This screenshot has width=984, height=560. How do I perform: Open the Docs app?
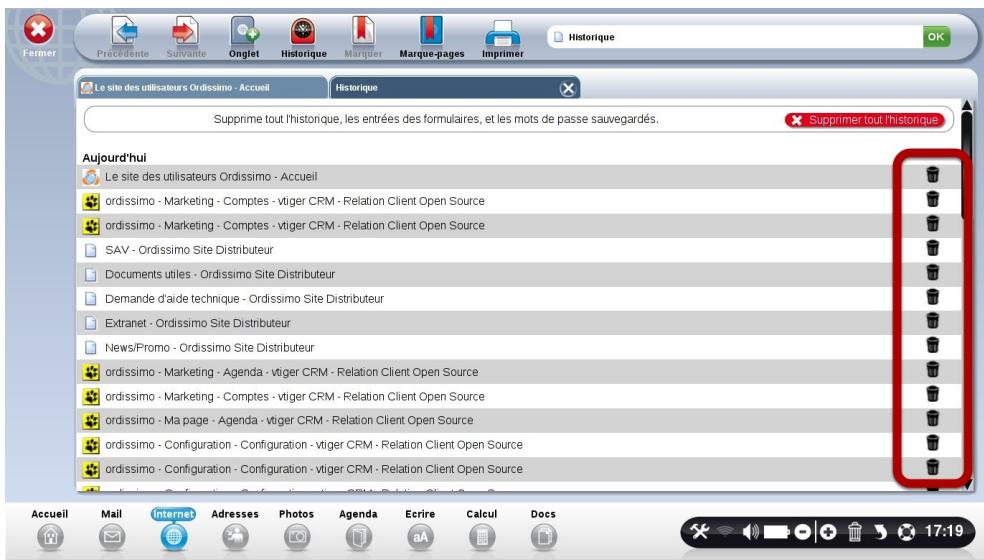[543, 537]
